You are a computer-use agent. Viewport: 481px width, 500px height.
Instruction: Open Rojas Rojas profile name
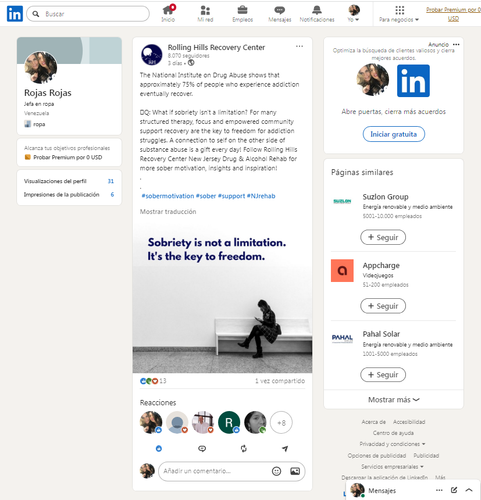[48, 93]
